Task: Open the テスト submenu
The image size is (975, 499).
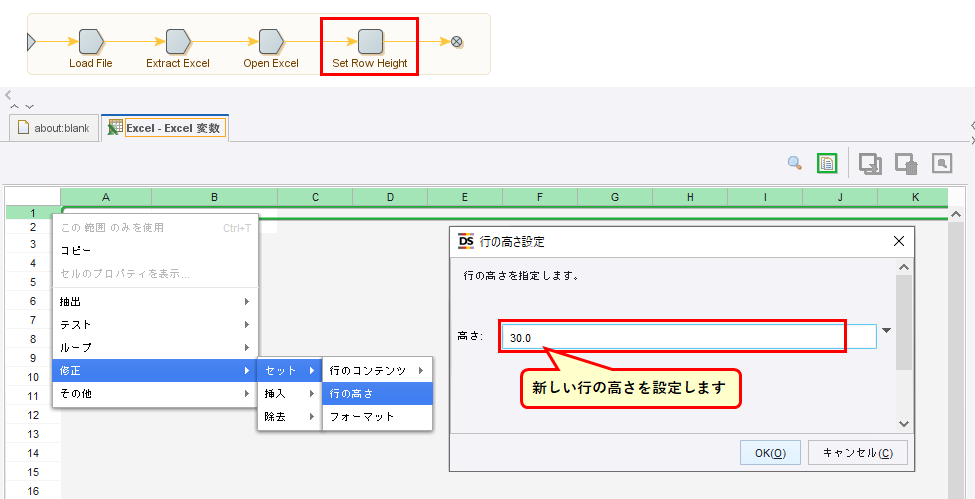Action: pyautogui.click(x=155, y=325)
